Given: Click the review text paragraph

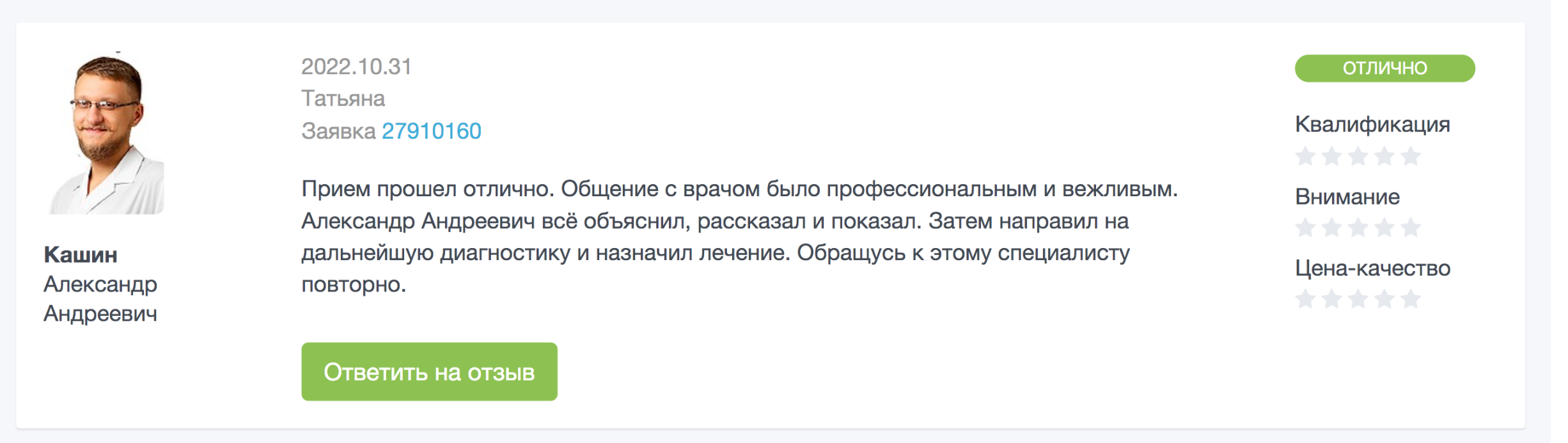Looking at the screenshot, I should pyautogui.click(x=739, y=237).
